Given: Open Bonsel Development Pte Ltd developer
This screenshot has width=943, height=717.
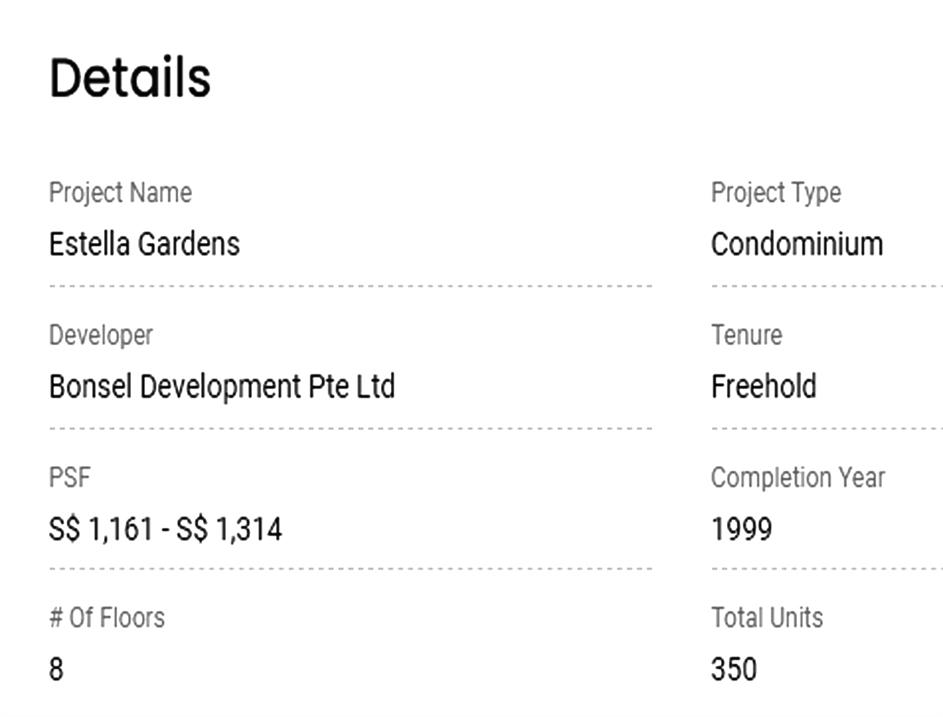Looking at the screenshot, I should (221, 387).
